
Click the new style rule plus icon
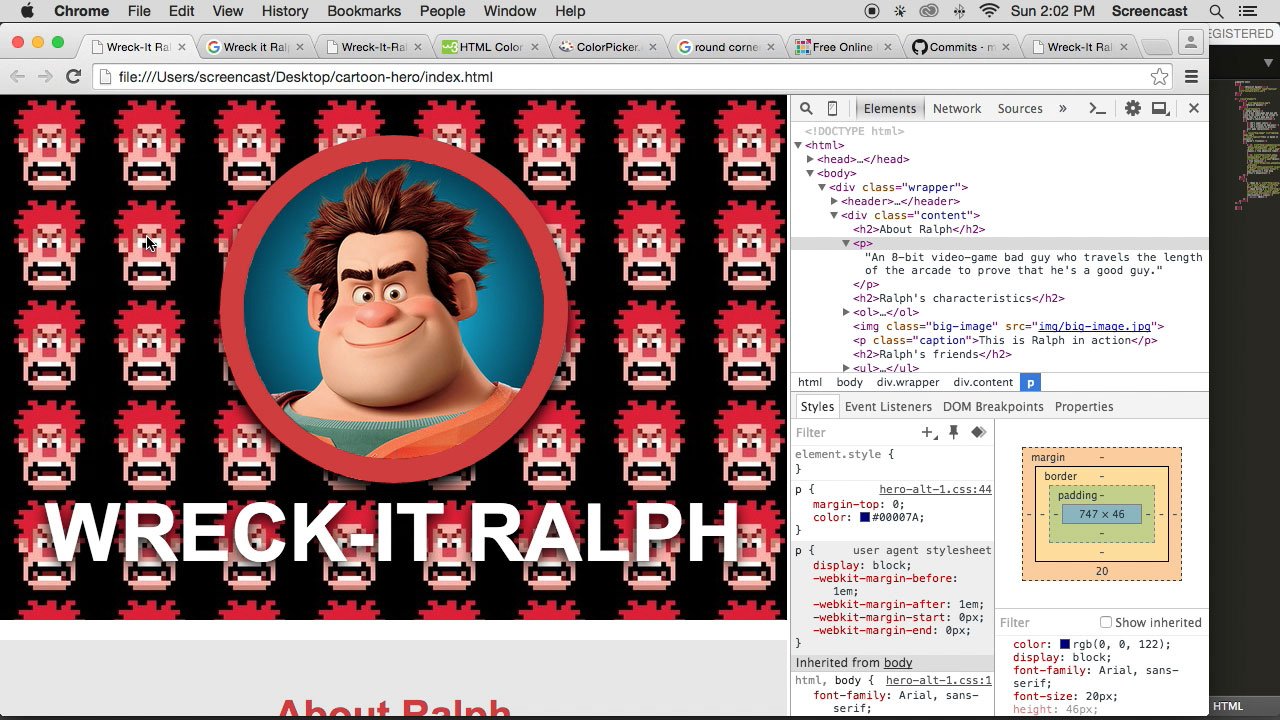click(x=928, y=433)
